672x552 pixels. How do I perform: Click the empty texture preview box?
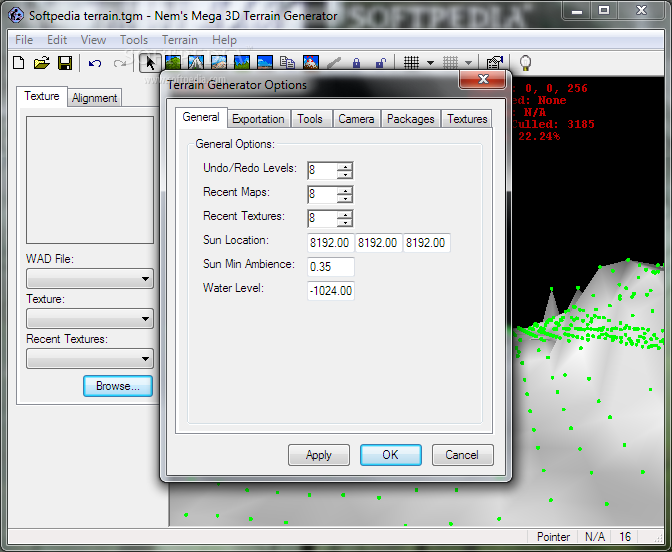90,180
